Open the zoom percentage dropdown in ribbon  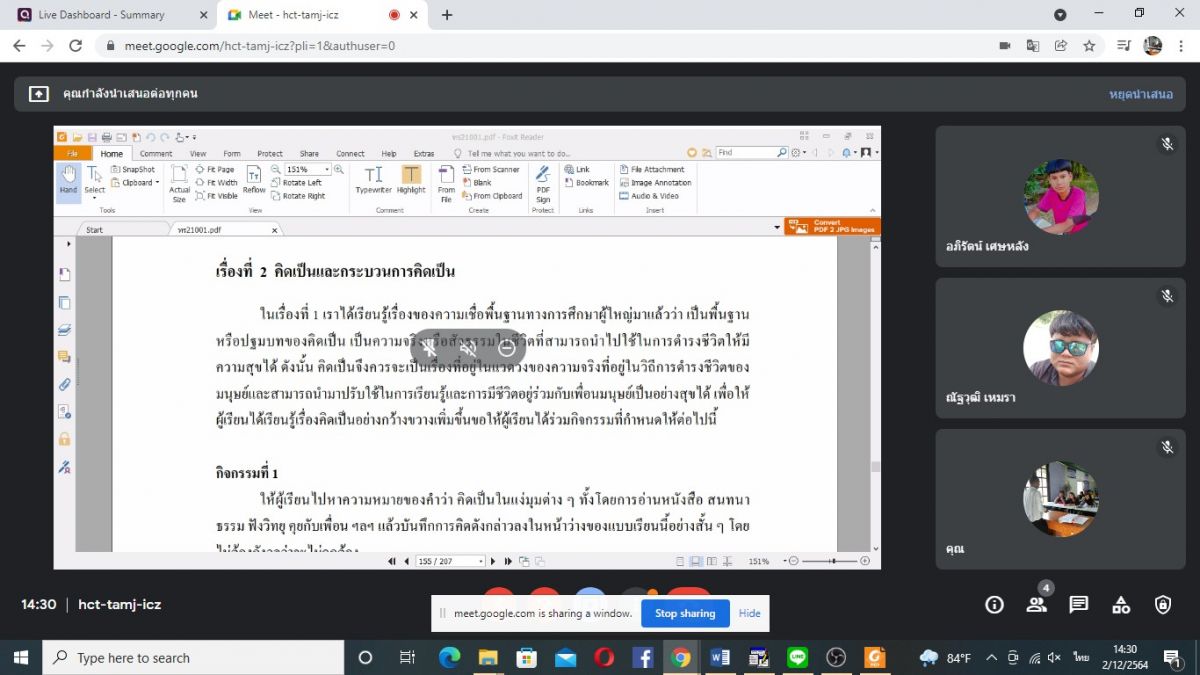click(326, 170)
